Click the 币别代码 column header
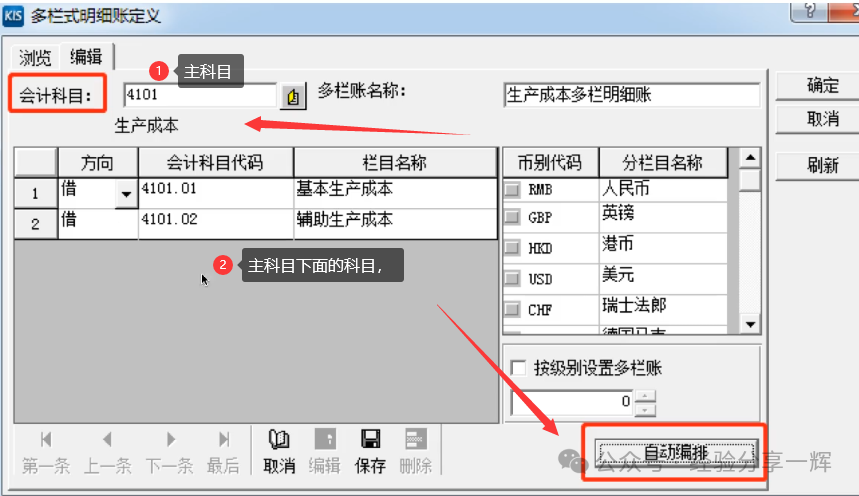 (x=550, y=163)
